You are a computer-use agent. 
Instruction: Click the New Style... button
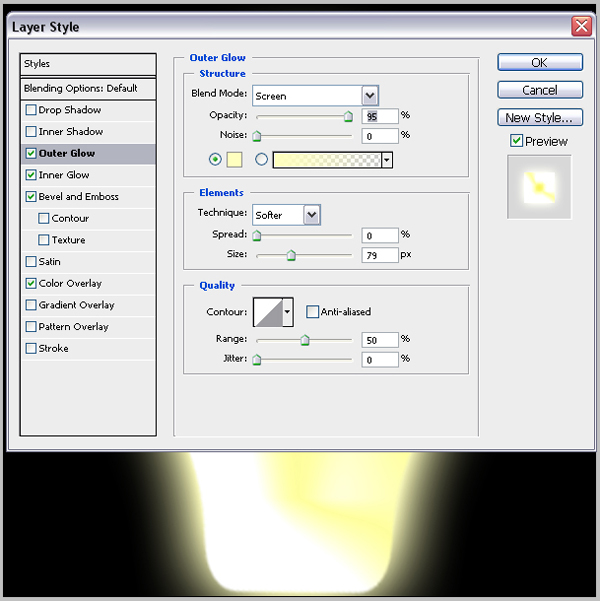click(x=540, y=117)
